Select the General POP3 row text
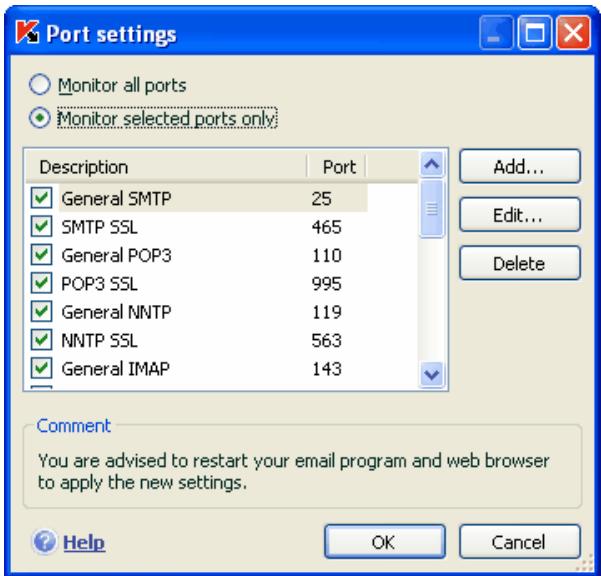Viewport: 601px width, 576px height. pyautogui.click(x=116, y=255)
